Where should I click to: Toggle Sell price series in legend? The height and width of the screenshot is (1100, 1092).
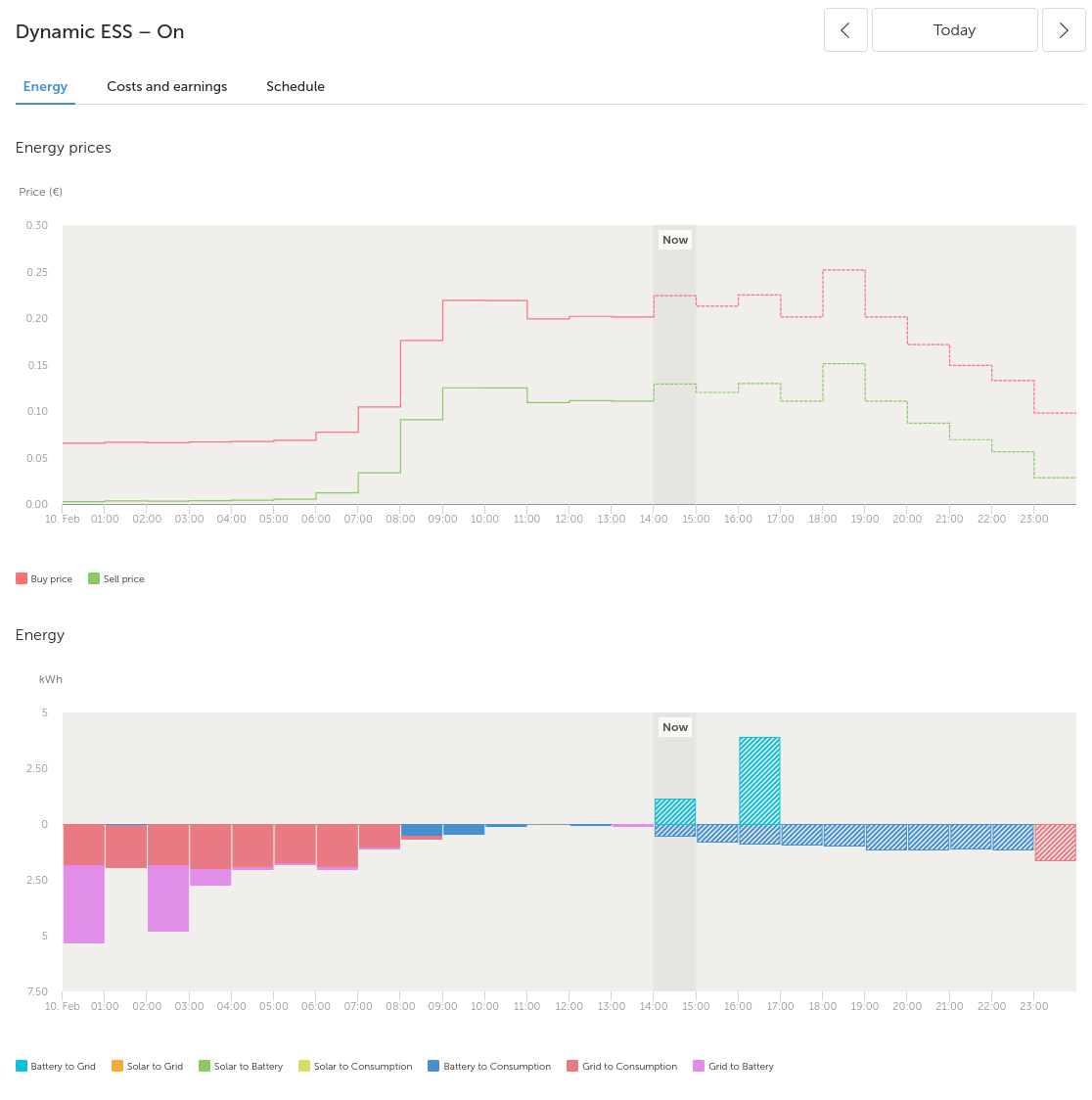click(116, 578)
